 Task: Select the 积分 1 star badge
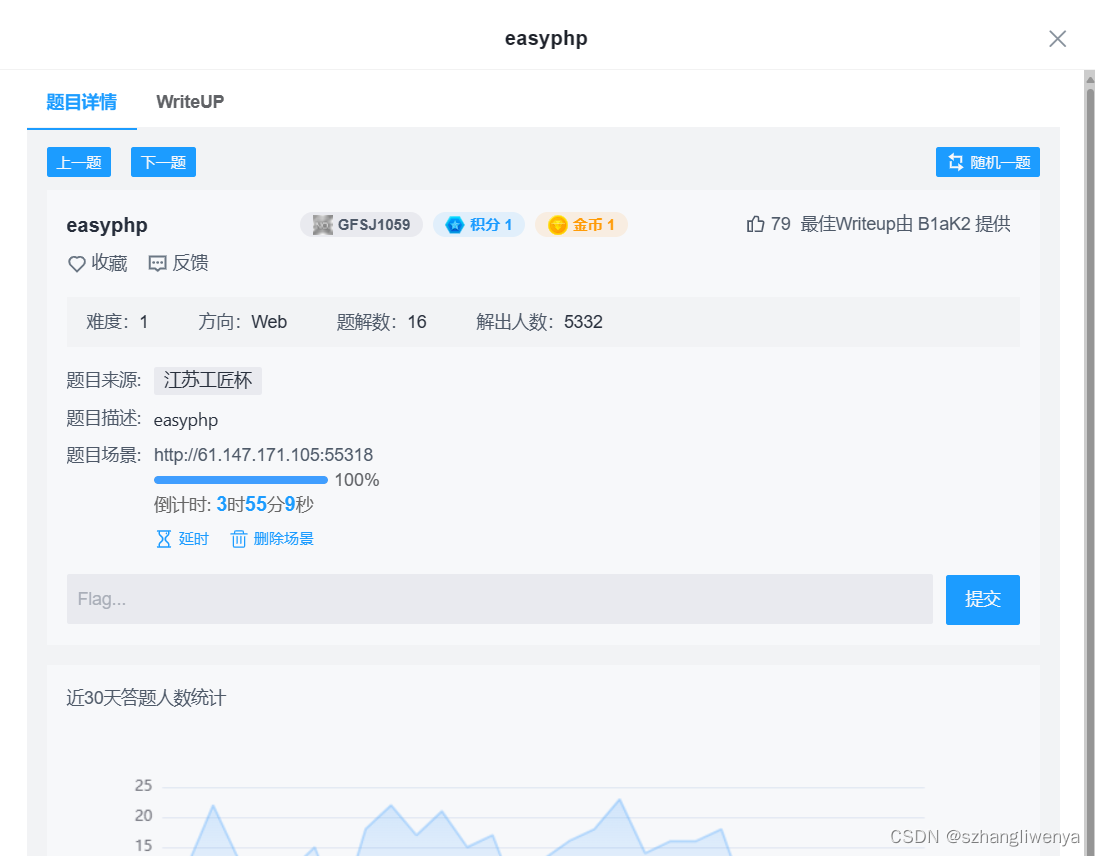(x=479, y=224)
